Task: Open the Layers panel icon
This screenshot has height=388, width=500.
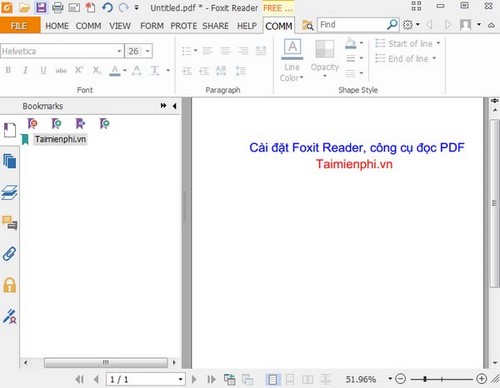Action: pos(9,192)
